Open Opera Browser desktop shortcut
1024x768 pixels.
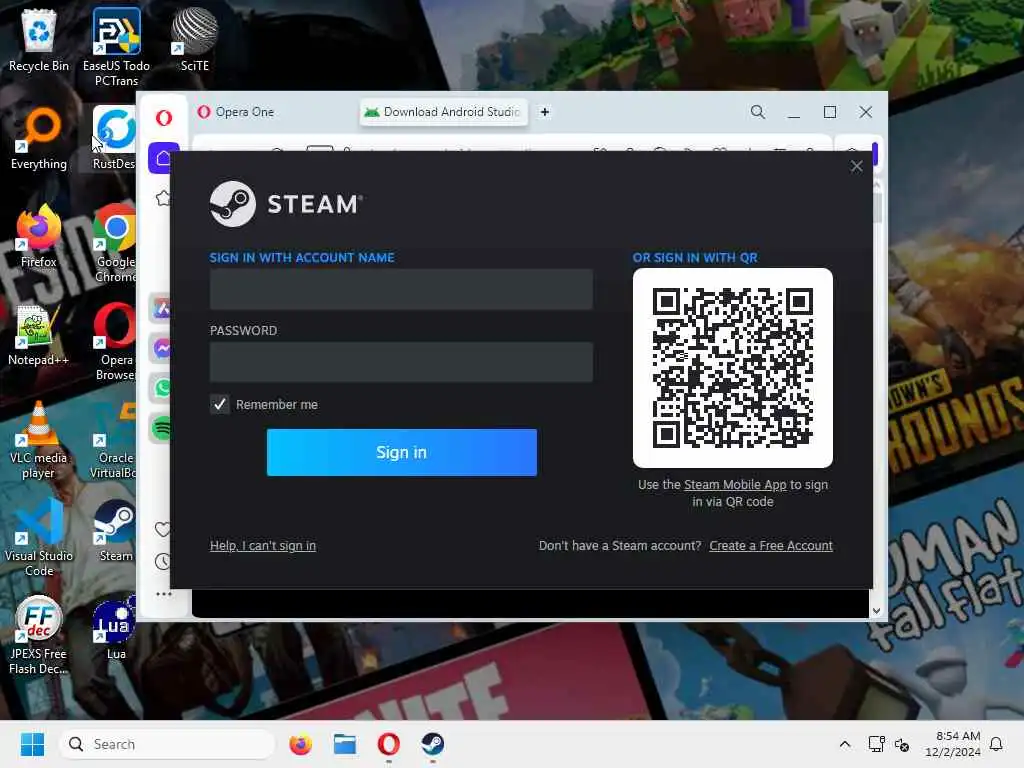[x=116, y=341]
